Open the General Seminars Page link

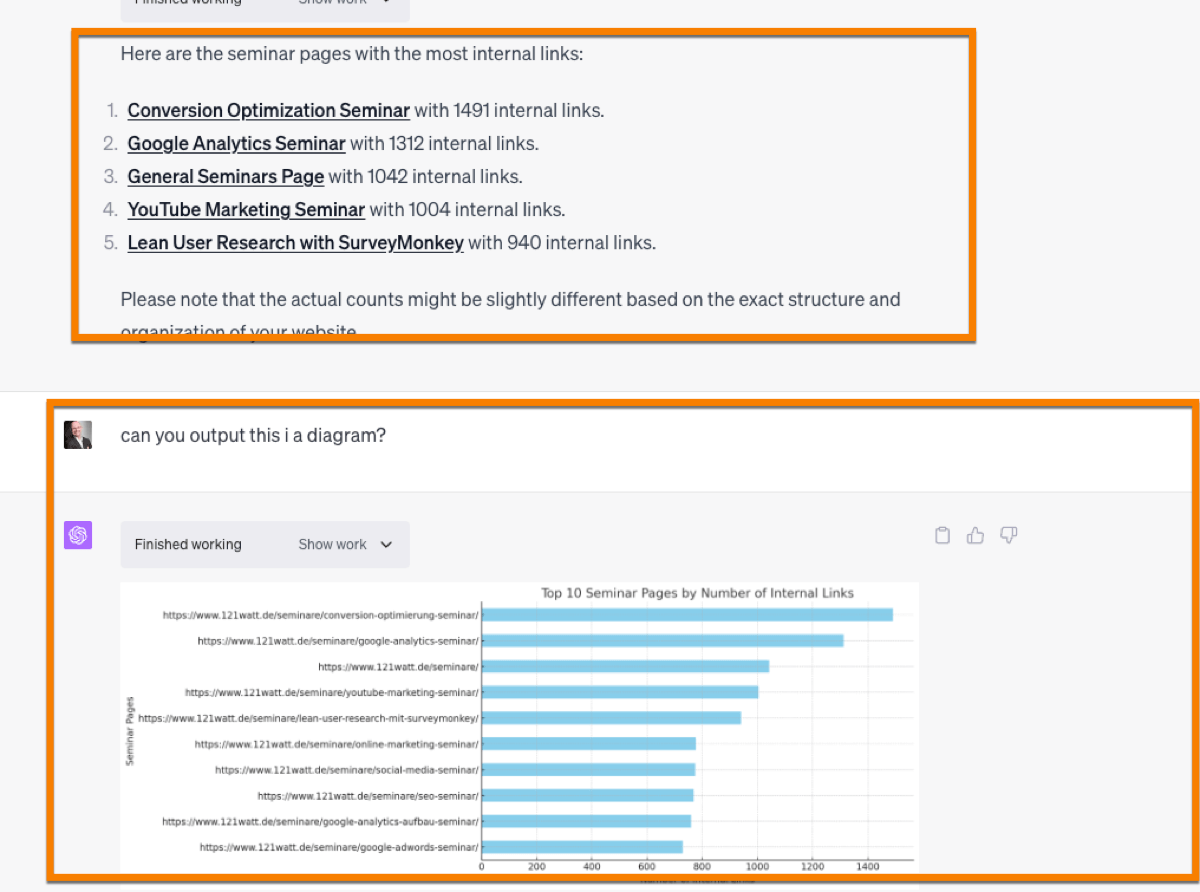pyautogui.click(x=225, y=177)
